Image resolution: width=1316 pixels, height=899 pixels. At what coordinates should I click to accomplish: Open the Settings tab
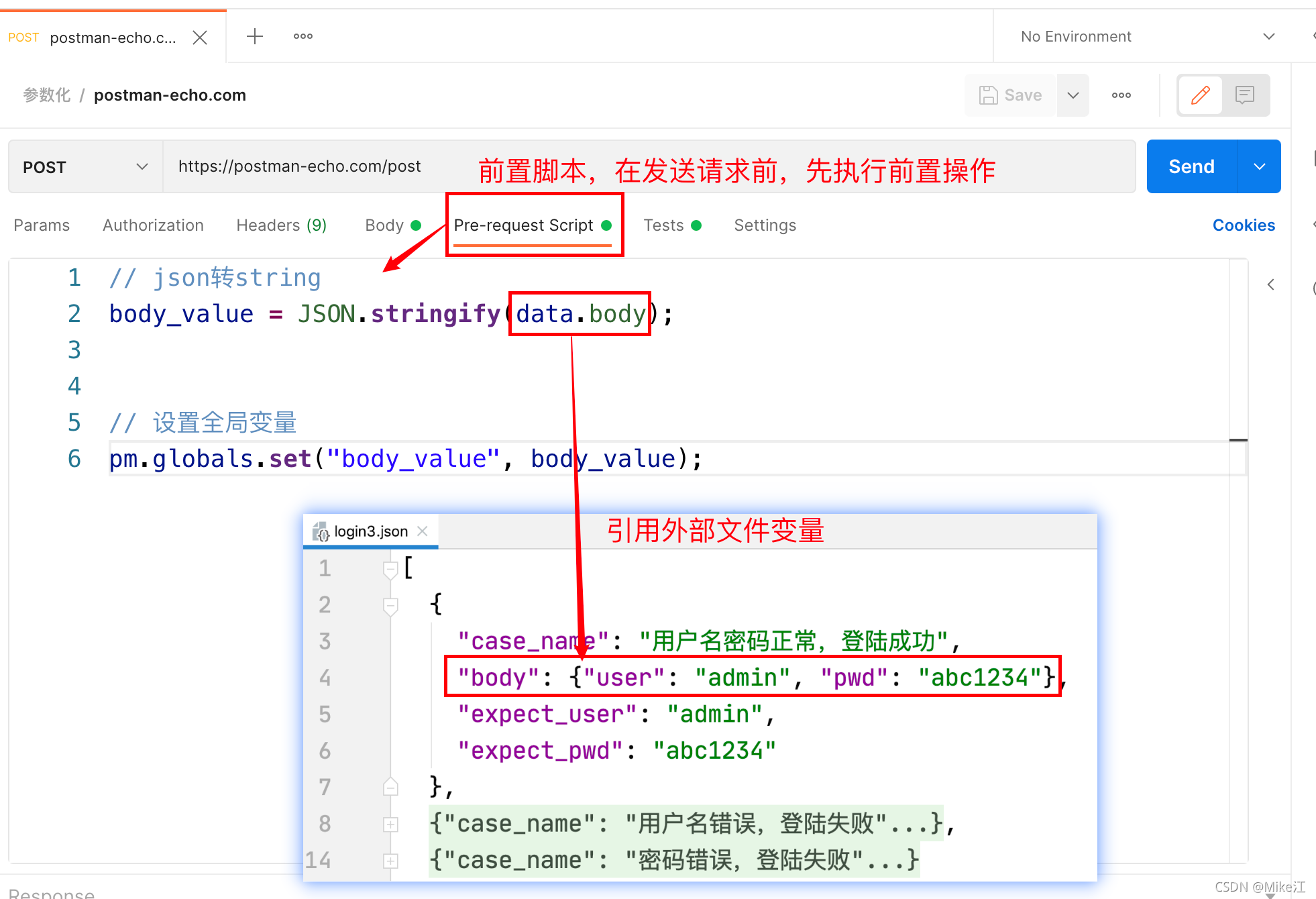[765, 225]
